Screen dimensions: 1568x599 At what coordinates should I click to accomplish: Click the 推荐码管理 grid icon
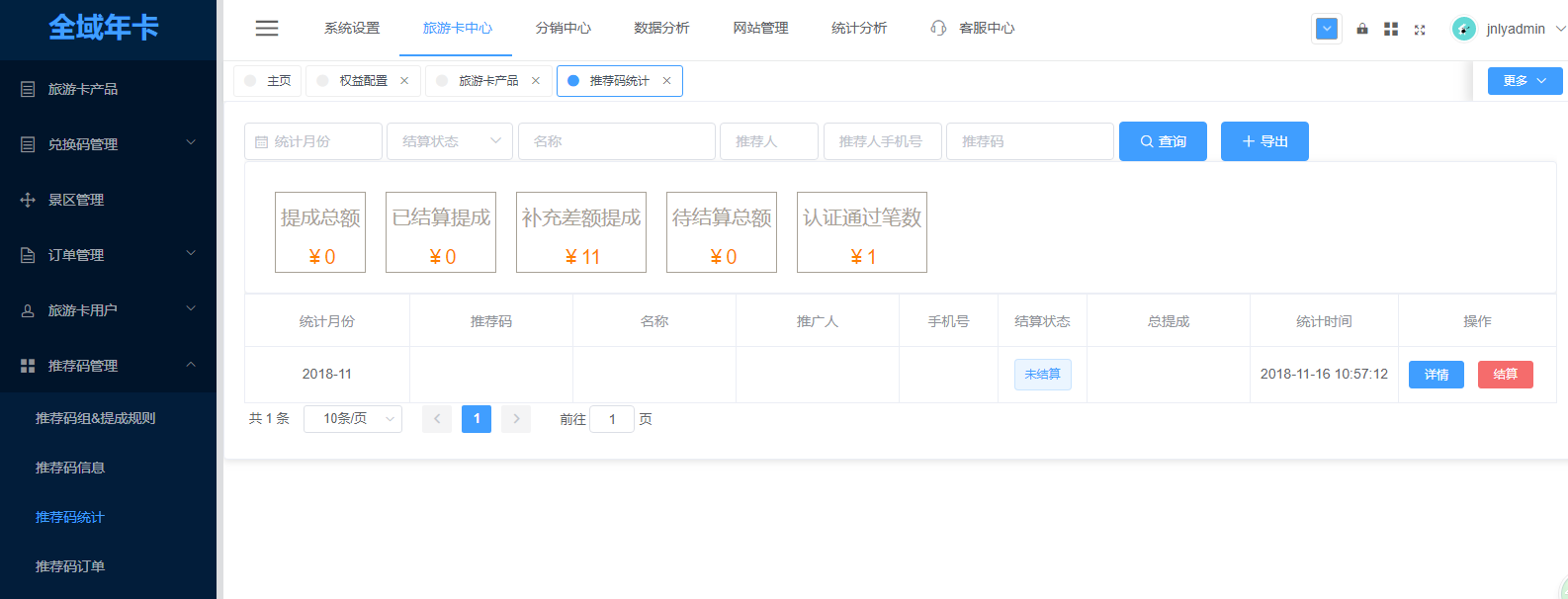(28, 366)
